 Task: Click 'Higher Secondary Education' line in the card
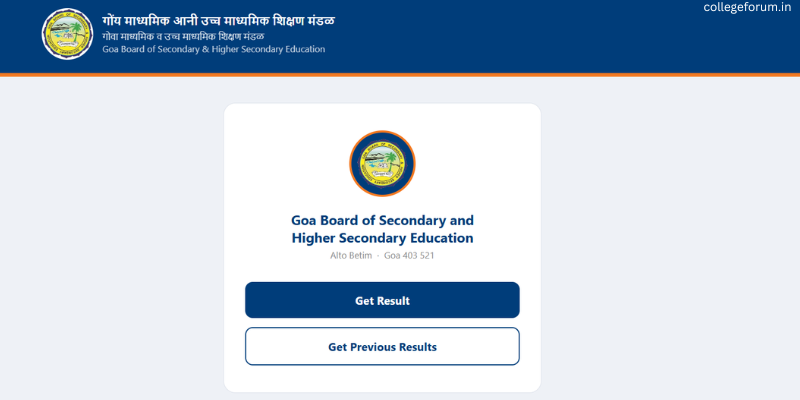[x=382, y=238]
